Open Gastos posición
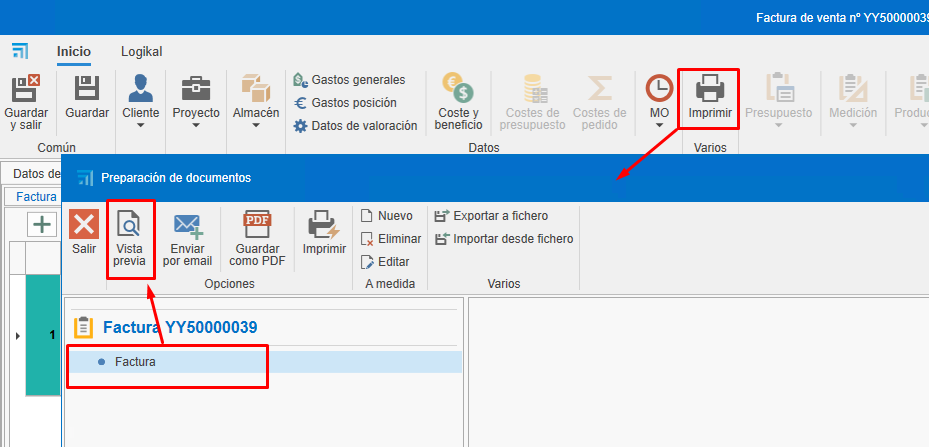The image size is (929, 447). point(345,103)
